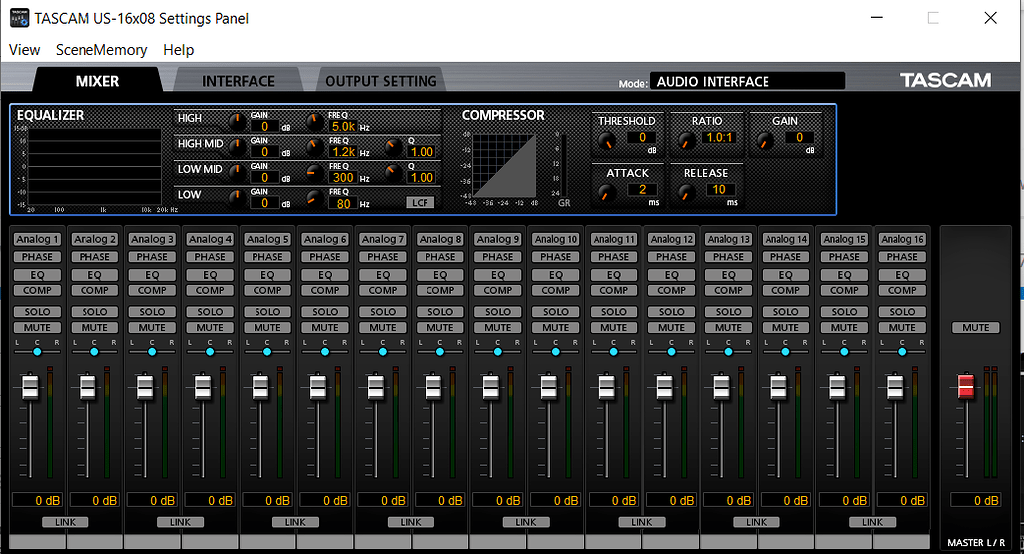The image size is (1024, 554).
Task: Enable COMP on Analog 5
Action: (267, 290)
